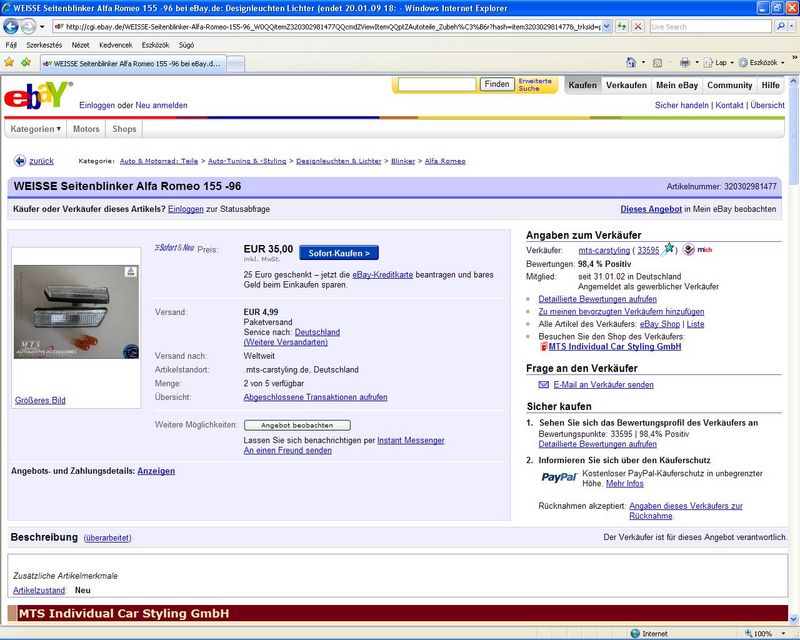Click the eBay search text field
This screenshot has width=800, height=640.
437,84
